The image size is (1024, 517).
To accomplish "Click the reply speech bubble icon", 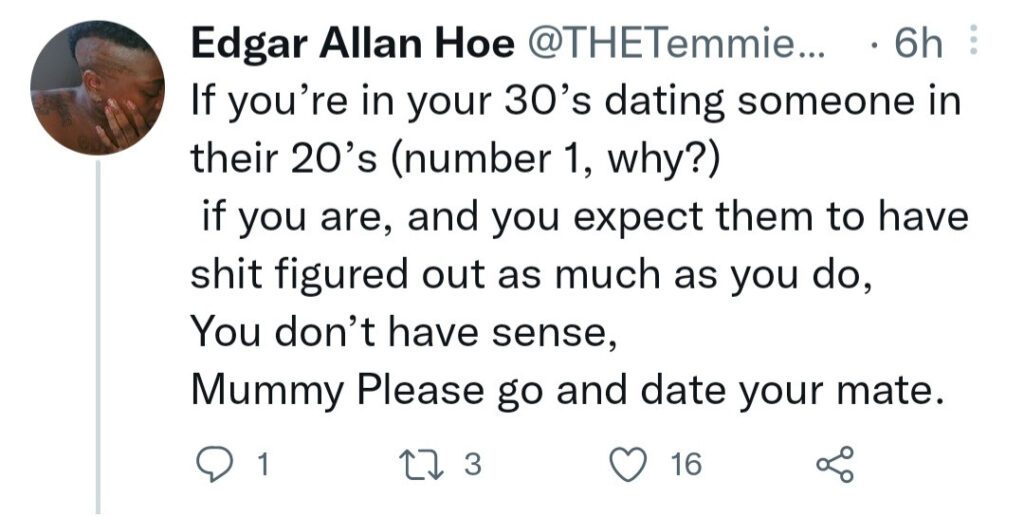I will coord(214,463).
